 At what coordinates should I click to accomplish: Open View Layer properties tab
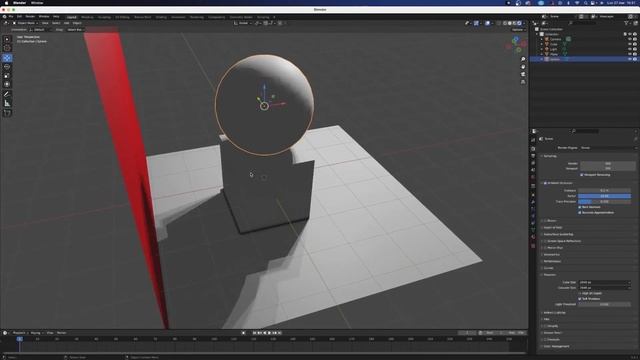[533, 163]
